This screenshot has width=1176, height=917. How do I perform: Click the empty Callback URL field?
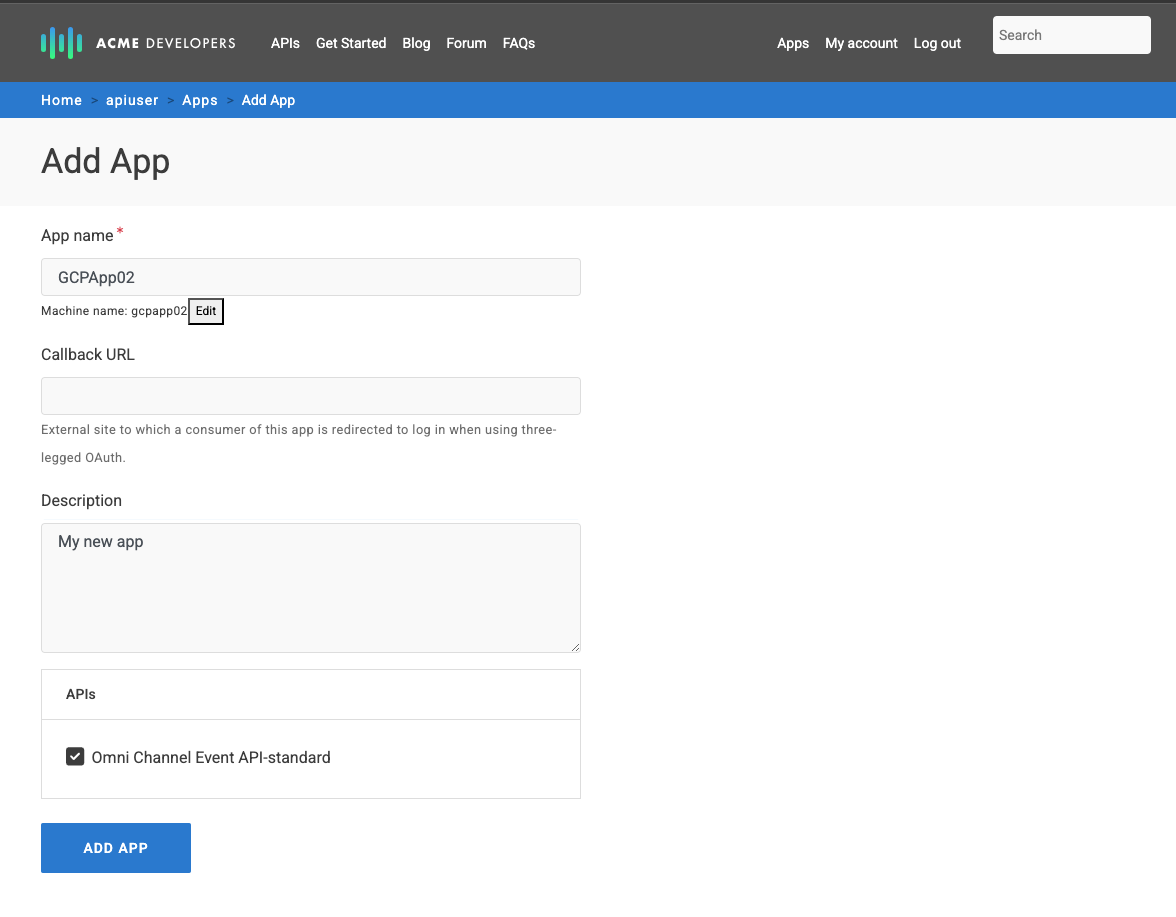[310, 396]
